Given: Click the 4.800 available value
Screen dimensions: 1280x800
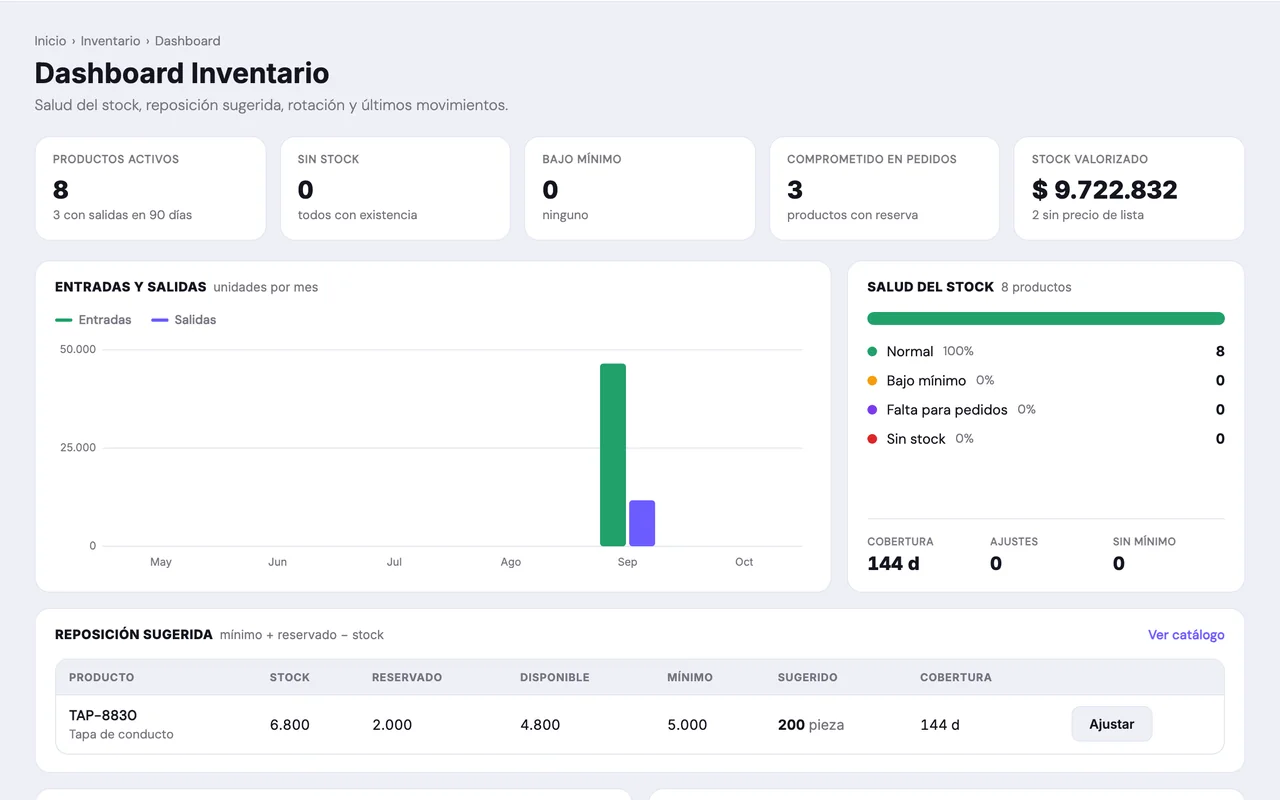Looking at the screenshot, I should pos(540,725).
